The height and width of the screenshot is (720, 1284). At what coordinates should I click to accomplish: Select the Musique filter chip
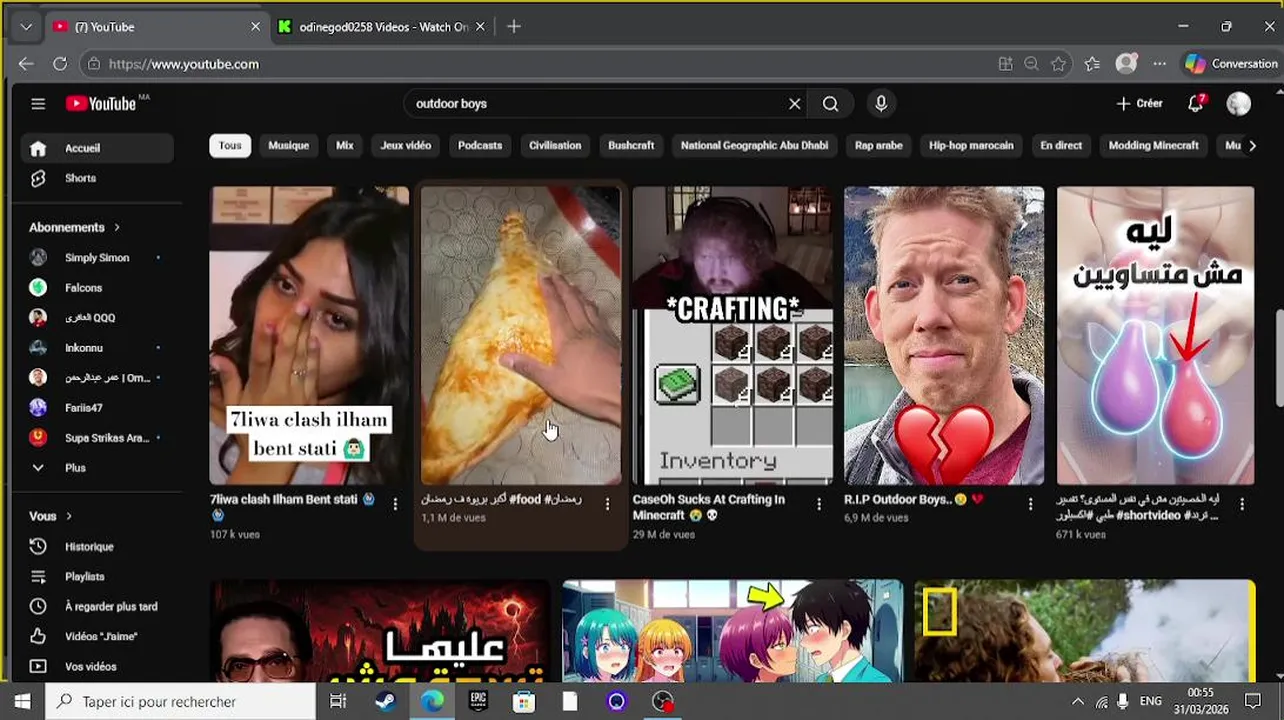pyautogui.click(x=288, y=146)
